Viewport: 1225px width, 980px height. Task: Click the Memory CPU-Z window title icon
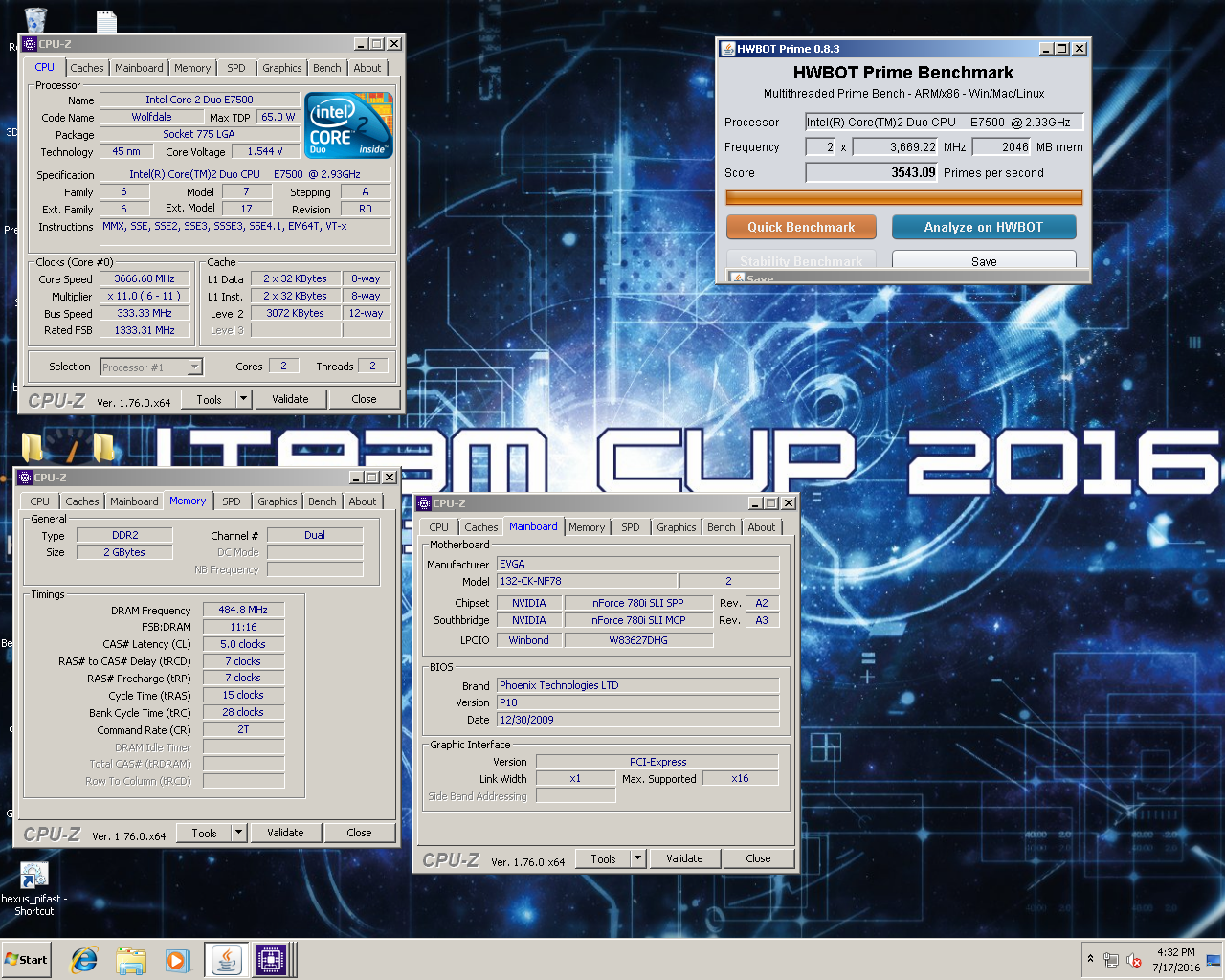[25, 478]
